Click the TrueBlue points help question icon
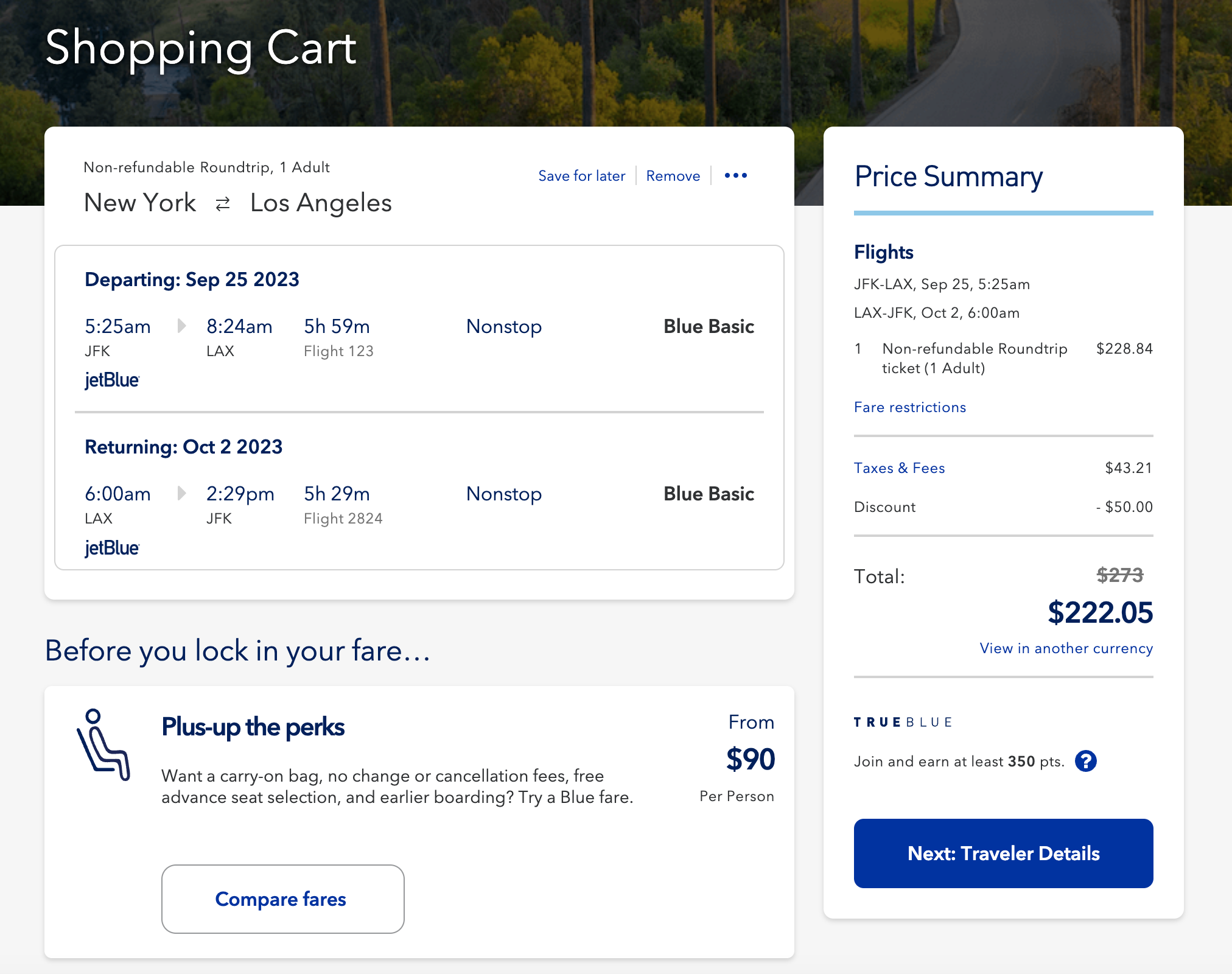This screenshot has height=974, width=1232. [x=1085, y=761]
